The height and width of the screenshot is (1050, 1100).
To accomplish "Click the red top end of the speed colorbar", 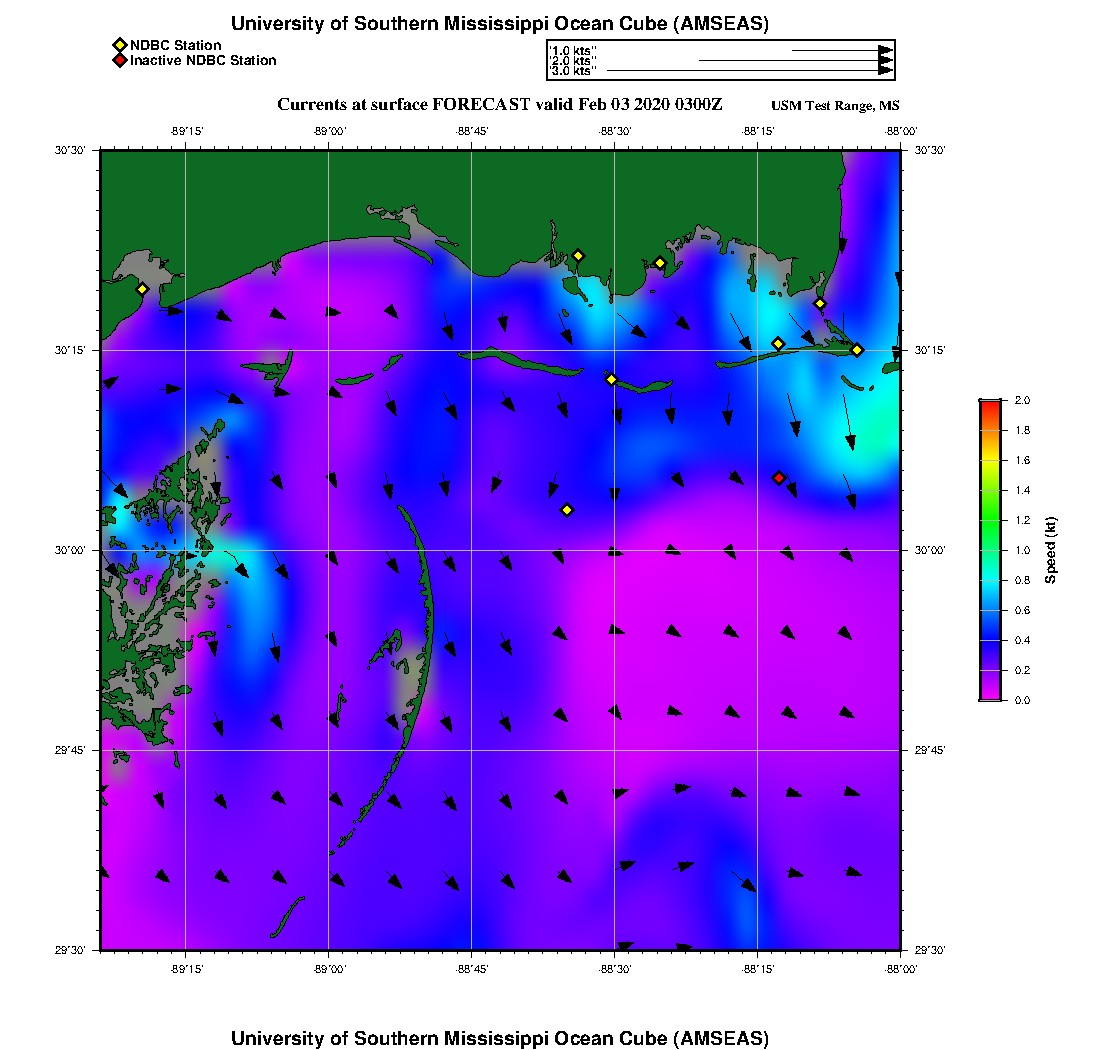I will pos(989,404).
